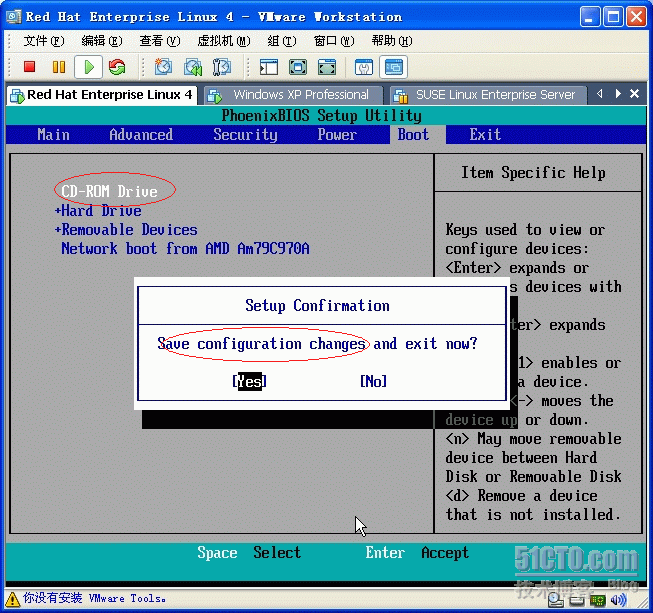This screenshot has width=653, height=613.
Task: Click the hard disk status bar icon
Action: pos(577,600)
